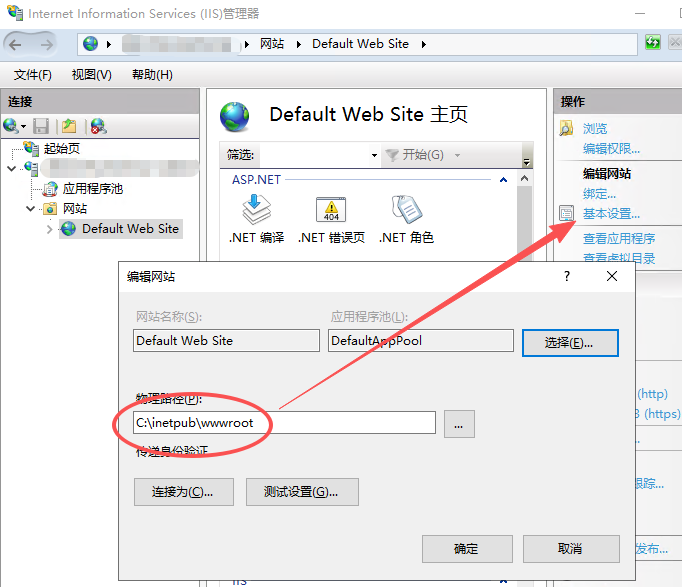Click the globe icon in address bar
The width and height of the screenshot is (682, 587).
(x=90, y=43)
